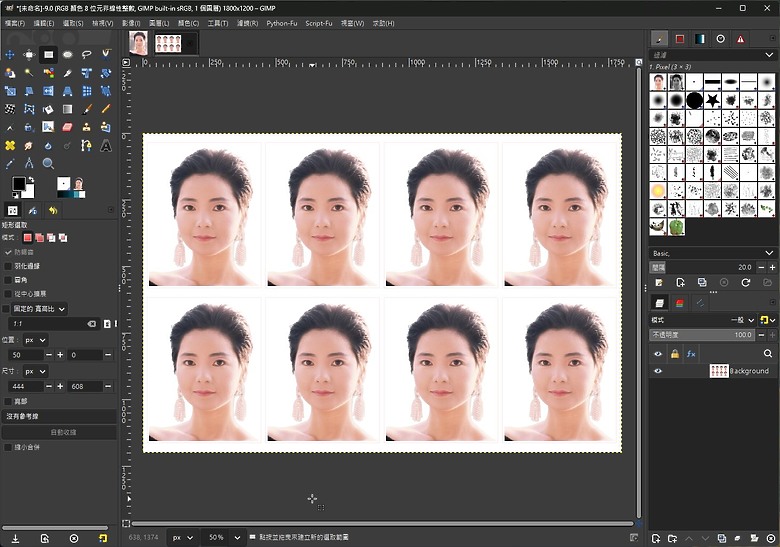Select the Zoom magnifier tool
This screenshot has height=547, width=780.
coord(48,163)
